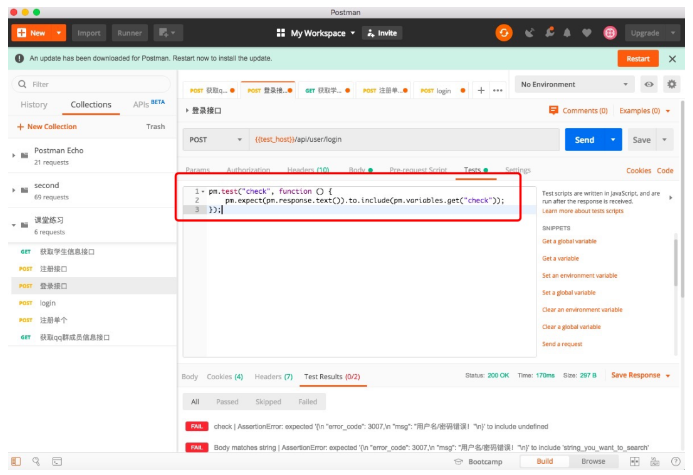
Task: Dismiss the update notification banner
Action: 672,59
